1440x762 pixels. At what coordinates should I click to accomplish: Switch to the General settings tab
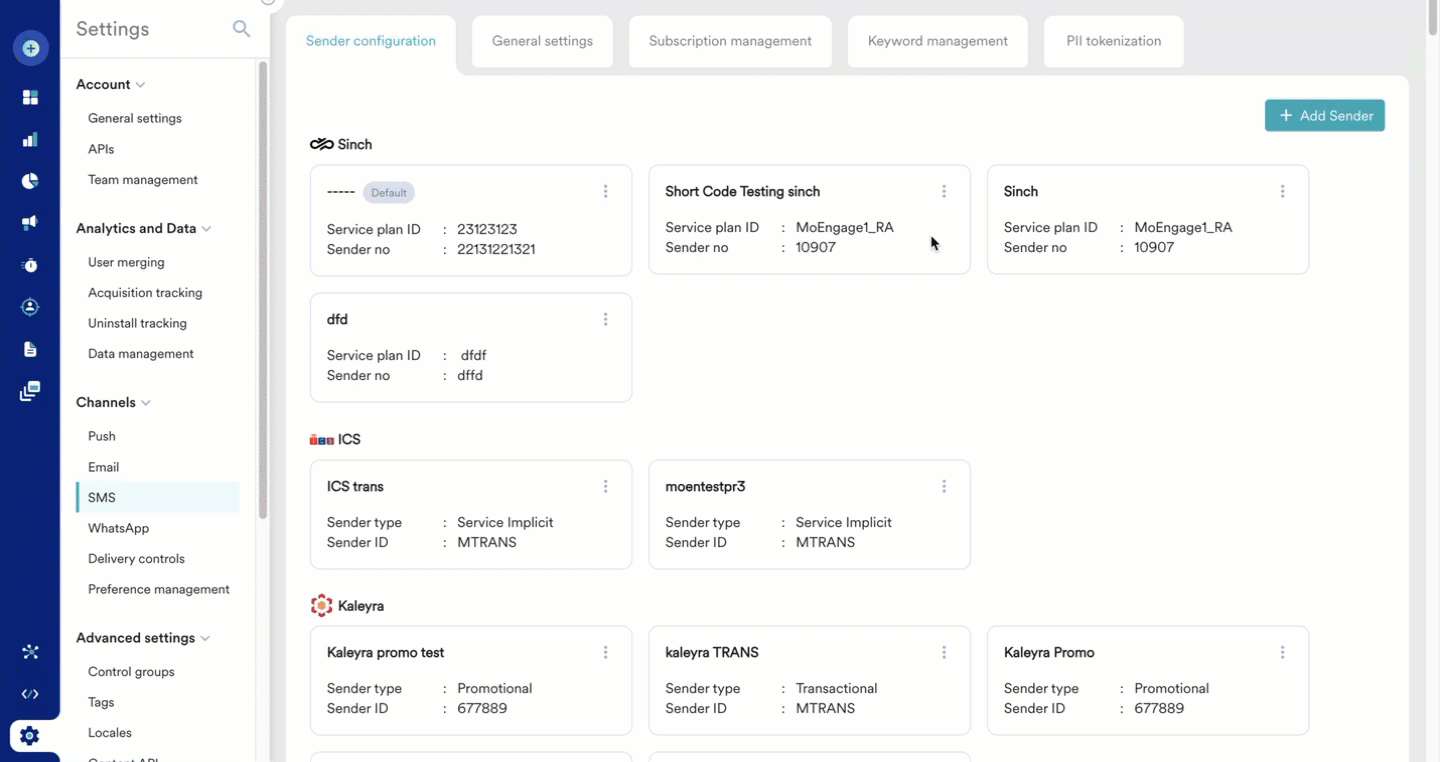tap(542, 41)
